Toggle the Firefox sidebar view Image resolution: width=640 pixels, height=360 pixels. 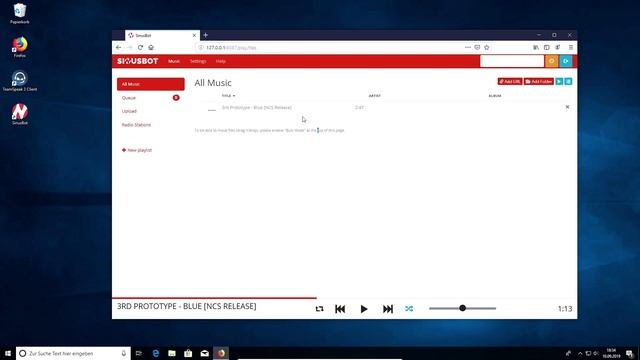point(547,47)
